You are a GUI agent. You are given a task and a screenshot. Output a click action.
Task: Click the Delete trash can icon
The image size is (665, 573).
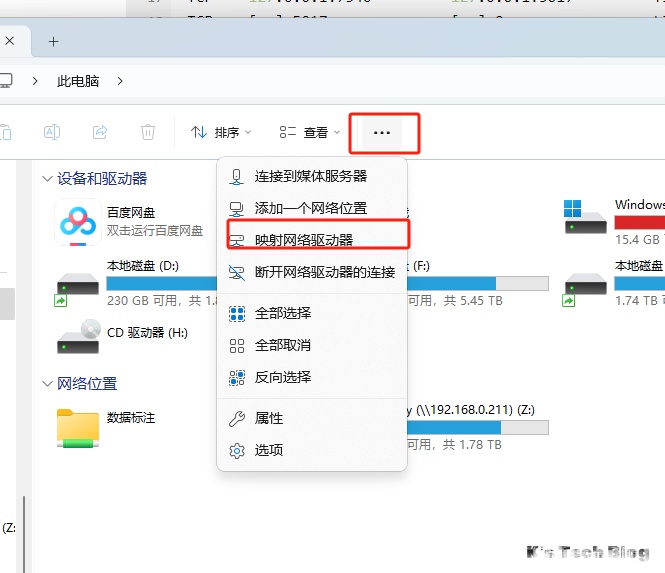point(148,132)
